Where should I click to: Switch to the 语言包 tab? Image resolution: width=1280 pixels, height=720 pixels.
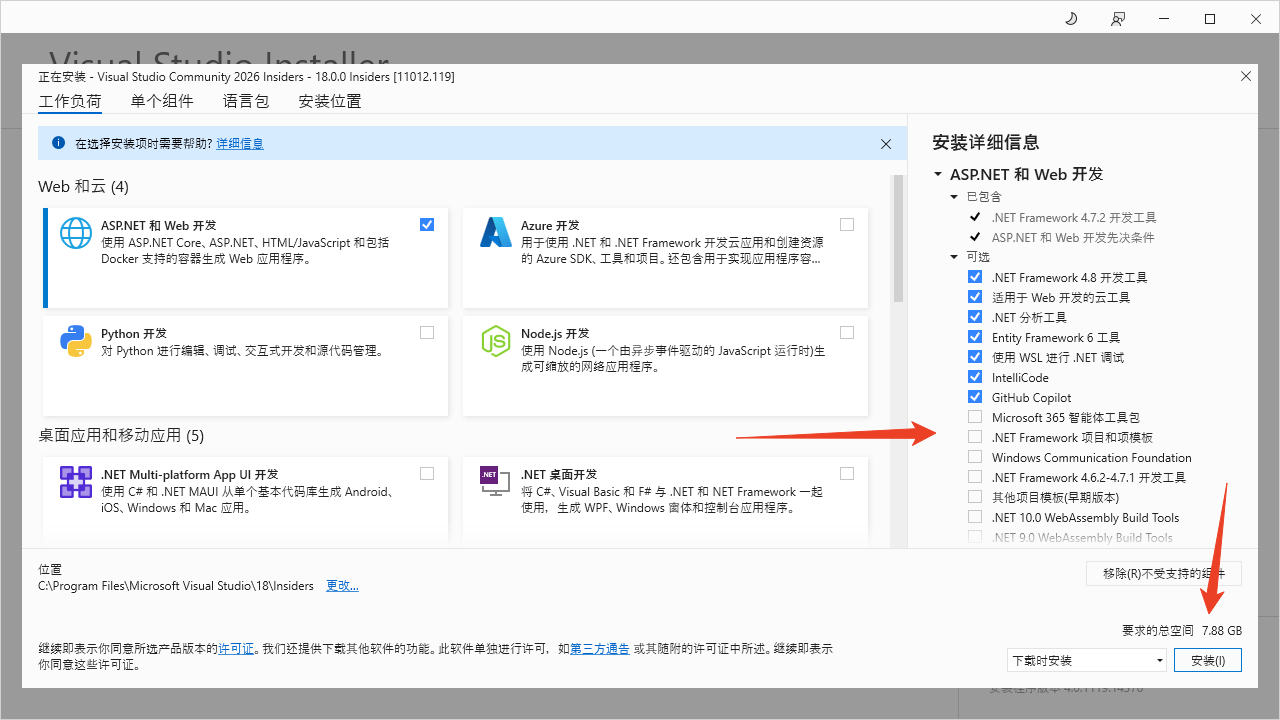(246, 101)
